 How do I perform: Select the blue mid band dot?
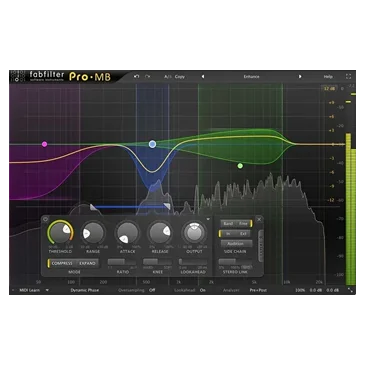[x=152, y=144]
